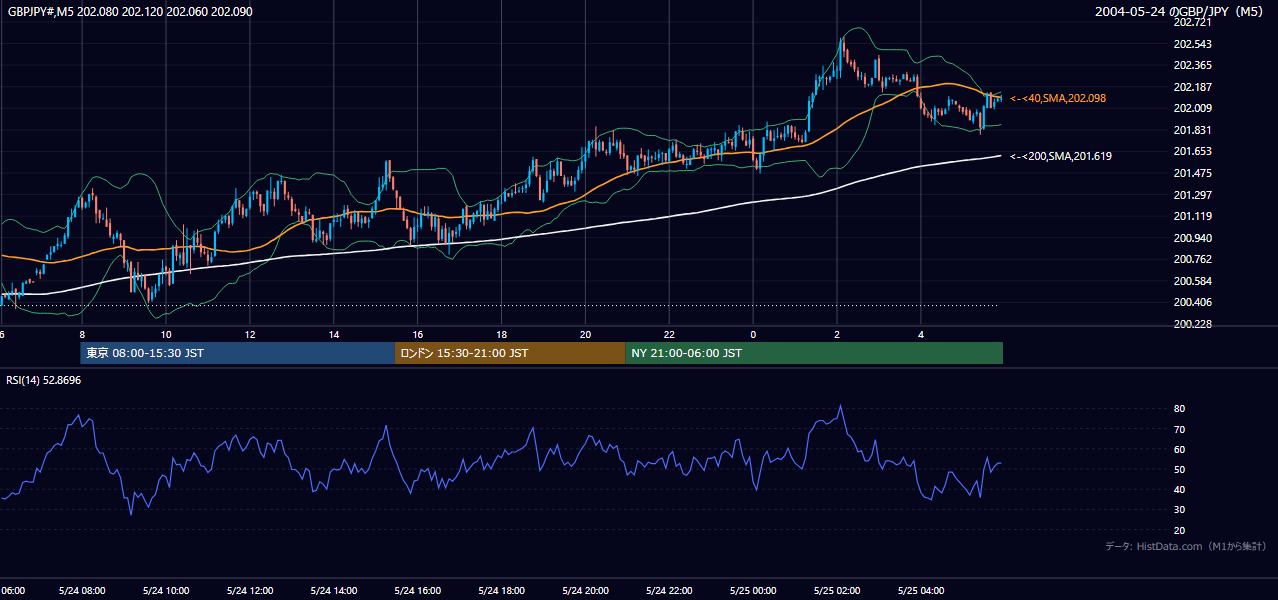Click the '5/24 22:00' bottom time label

click(x=669, y=591)
